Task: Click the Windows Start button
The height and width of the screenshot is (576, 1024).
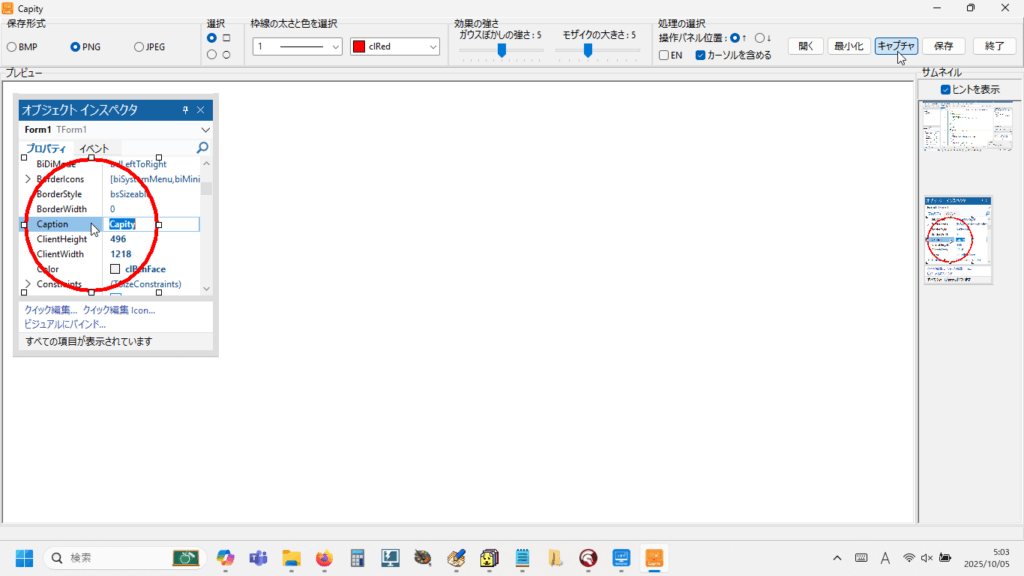Action: pyautogui.click(x=24, y=558)
